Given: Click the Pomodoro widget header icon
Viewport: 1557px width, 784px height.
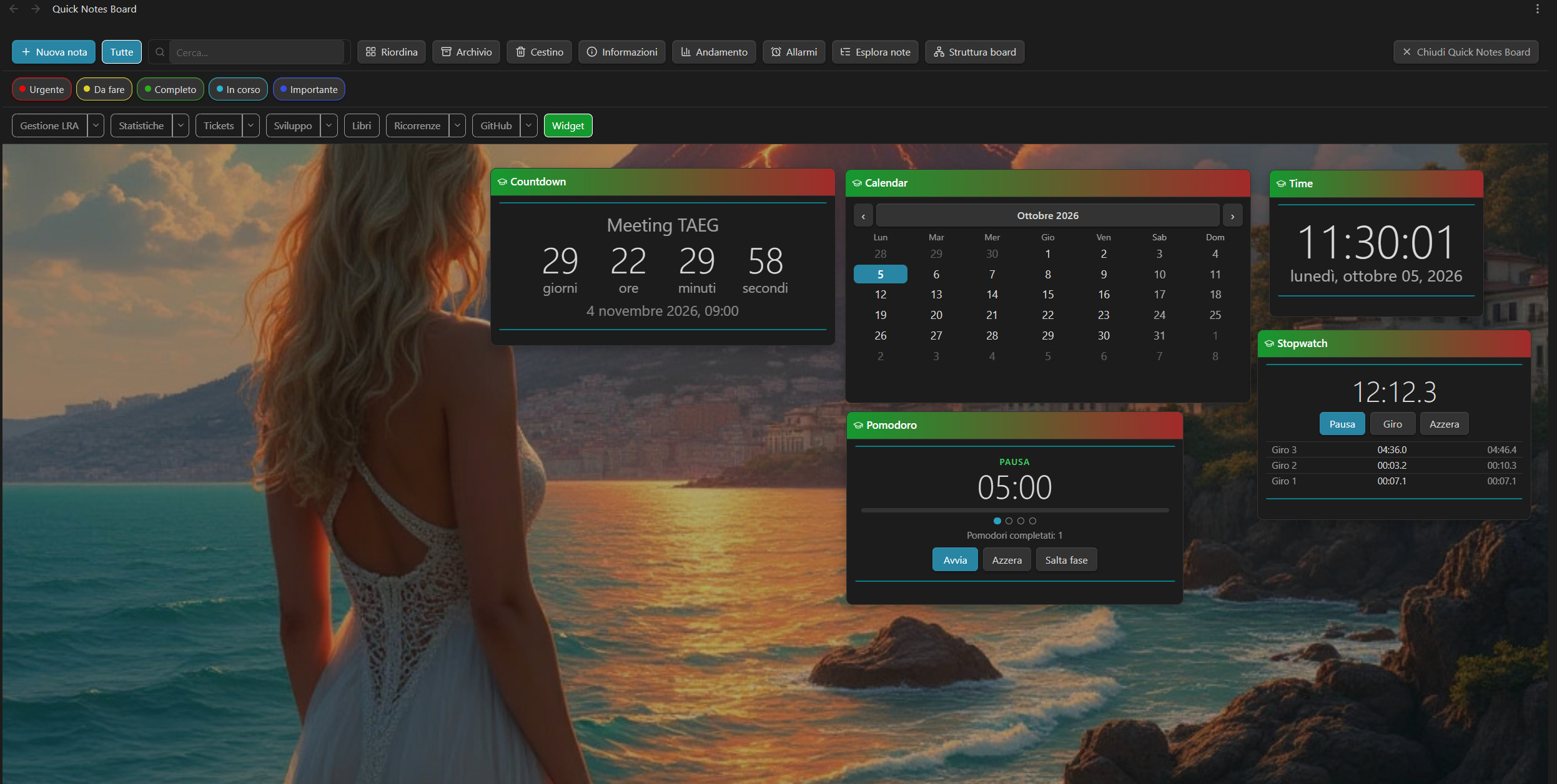Looking at the screenshot, I should (x=858, y=425).
